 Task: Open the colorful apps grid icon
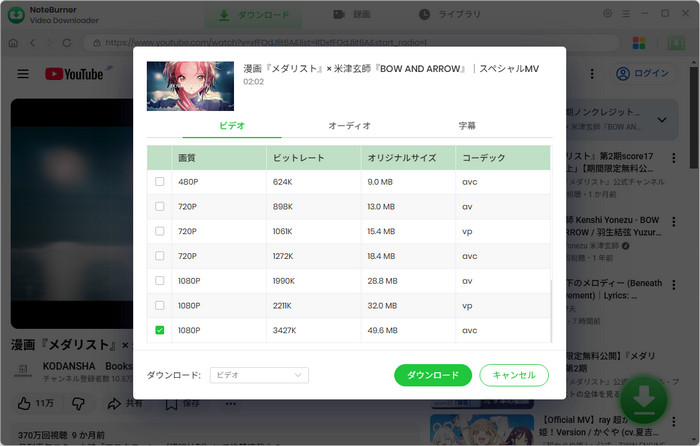point(639,43)
